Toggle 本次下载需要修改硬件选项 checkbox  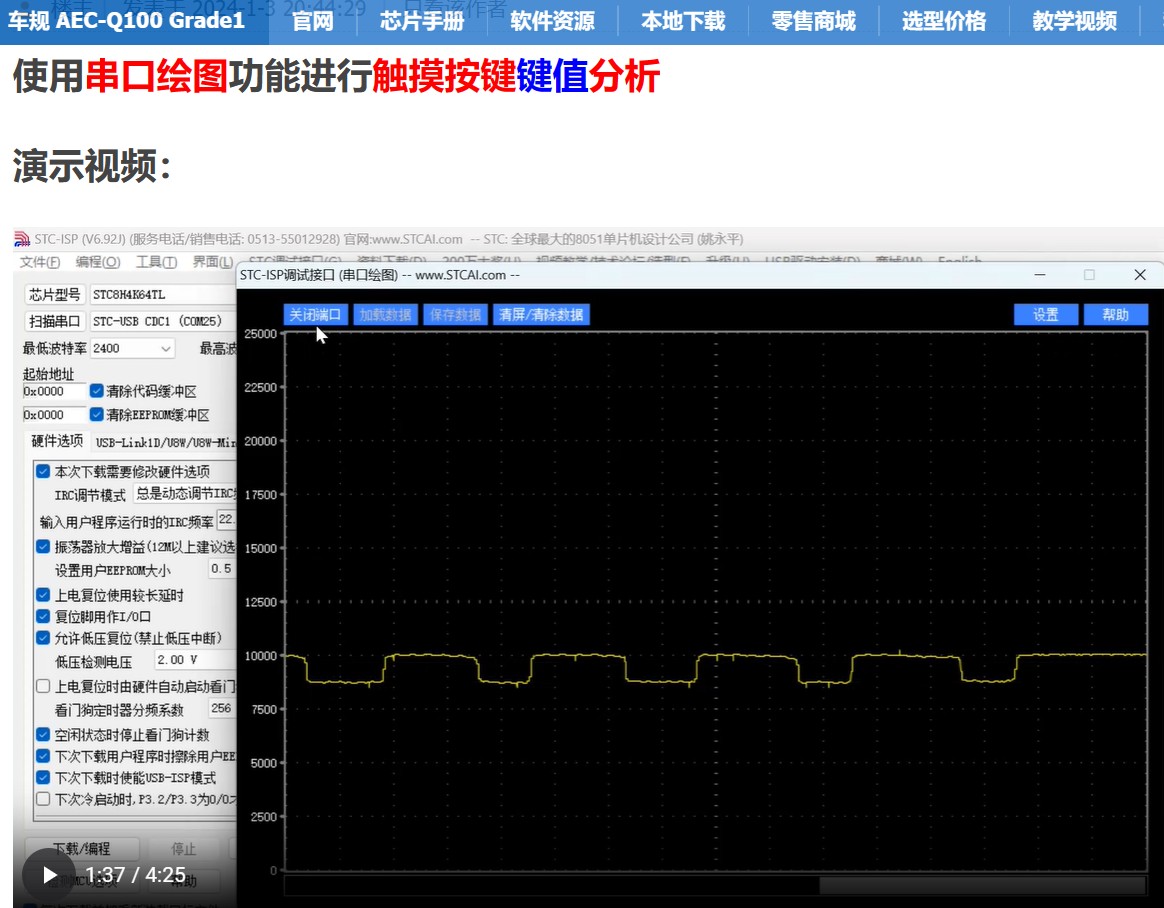pos(43,471)
